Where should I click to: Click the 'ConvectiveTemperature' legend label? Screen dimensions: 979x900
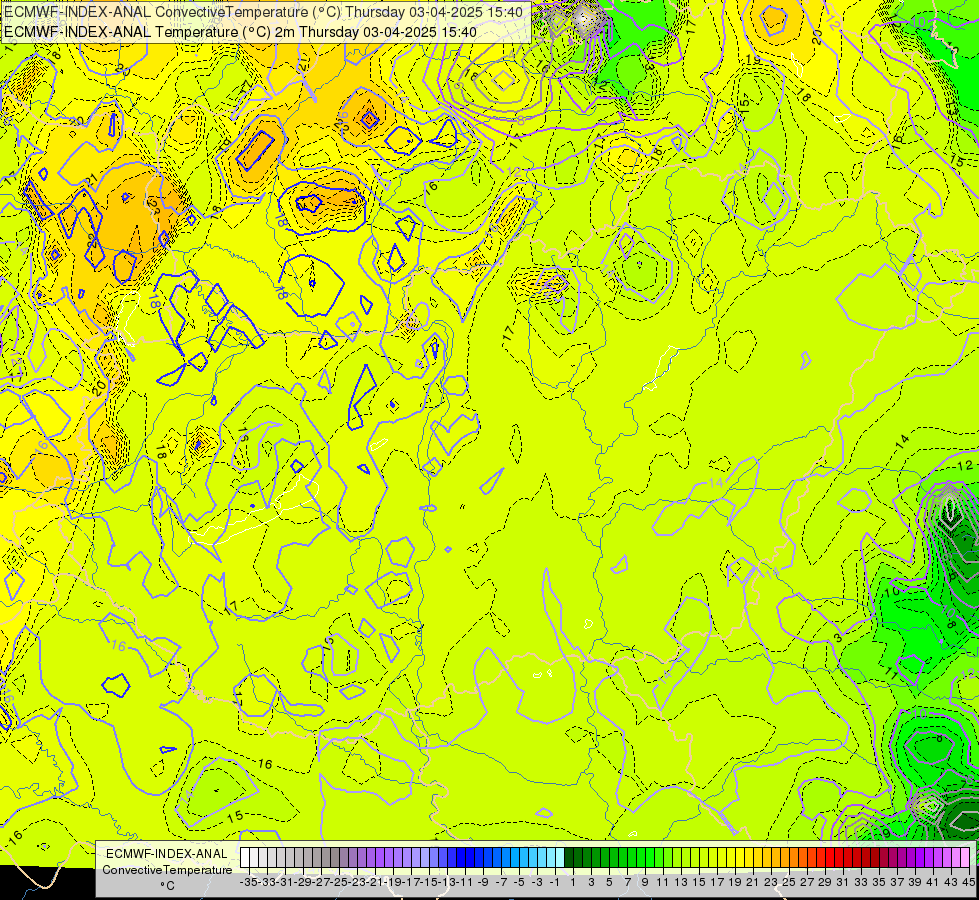167,869
